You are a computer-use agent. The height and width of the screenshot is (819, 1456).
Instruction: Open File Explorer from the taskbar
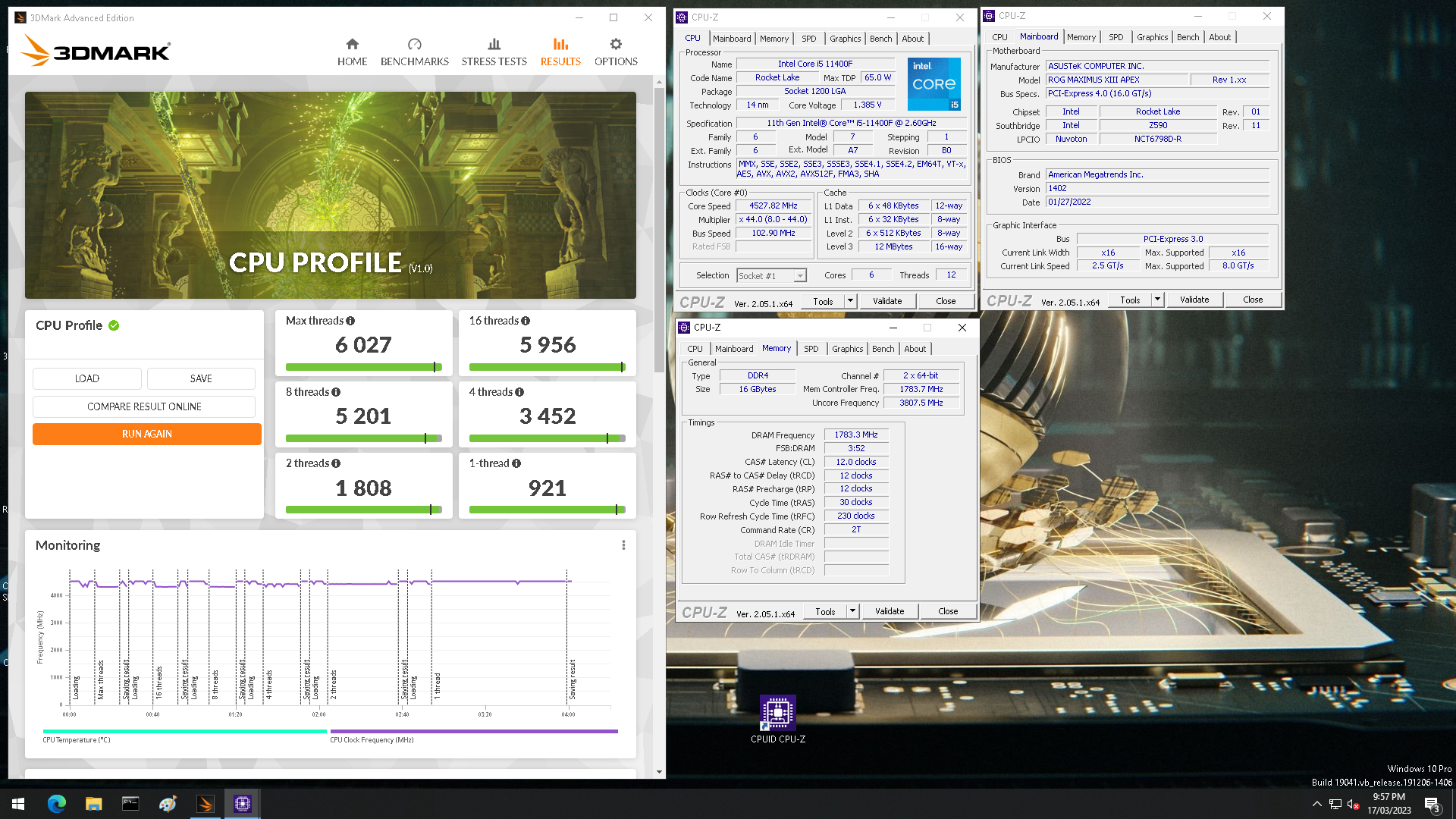pyautogui.click(x=93, y=804)
